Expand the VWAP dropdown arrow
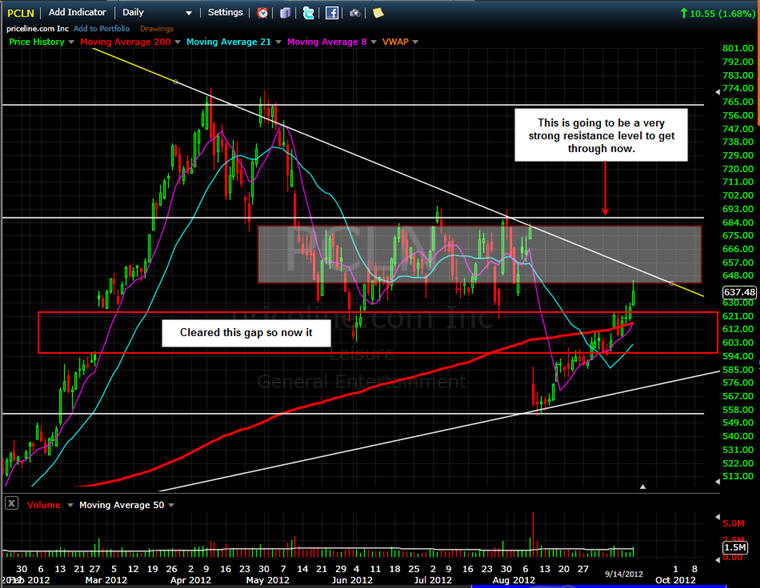 click(x=415, y=42)
